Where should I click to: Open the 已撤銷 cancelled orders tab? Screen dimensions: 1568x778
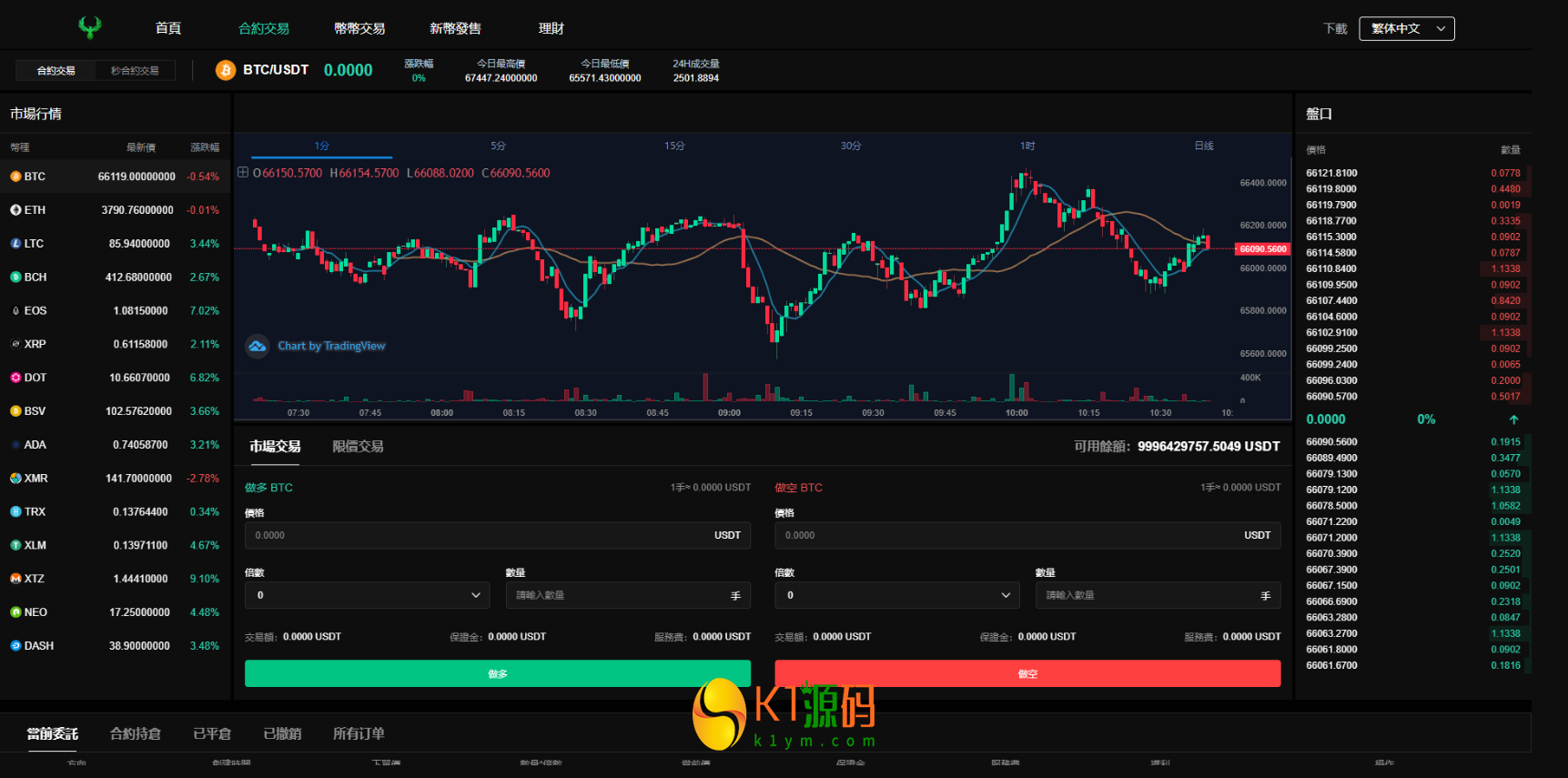[x=282, y=733]
